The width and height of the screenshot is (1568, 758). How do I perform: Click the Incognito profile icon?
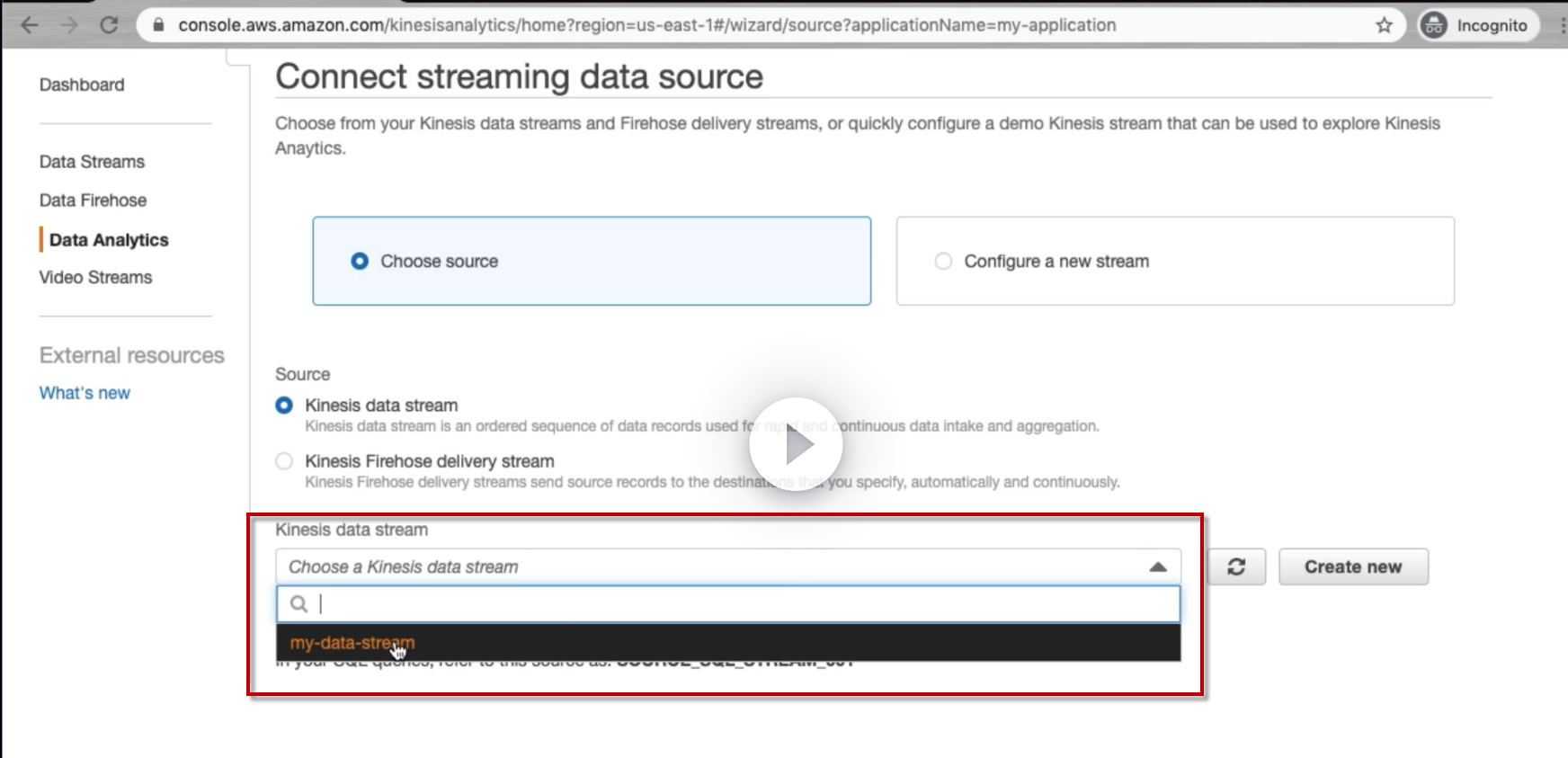[1433, 25]
